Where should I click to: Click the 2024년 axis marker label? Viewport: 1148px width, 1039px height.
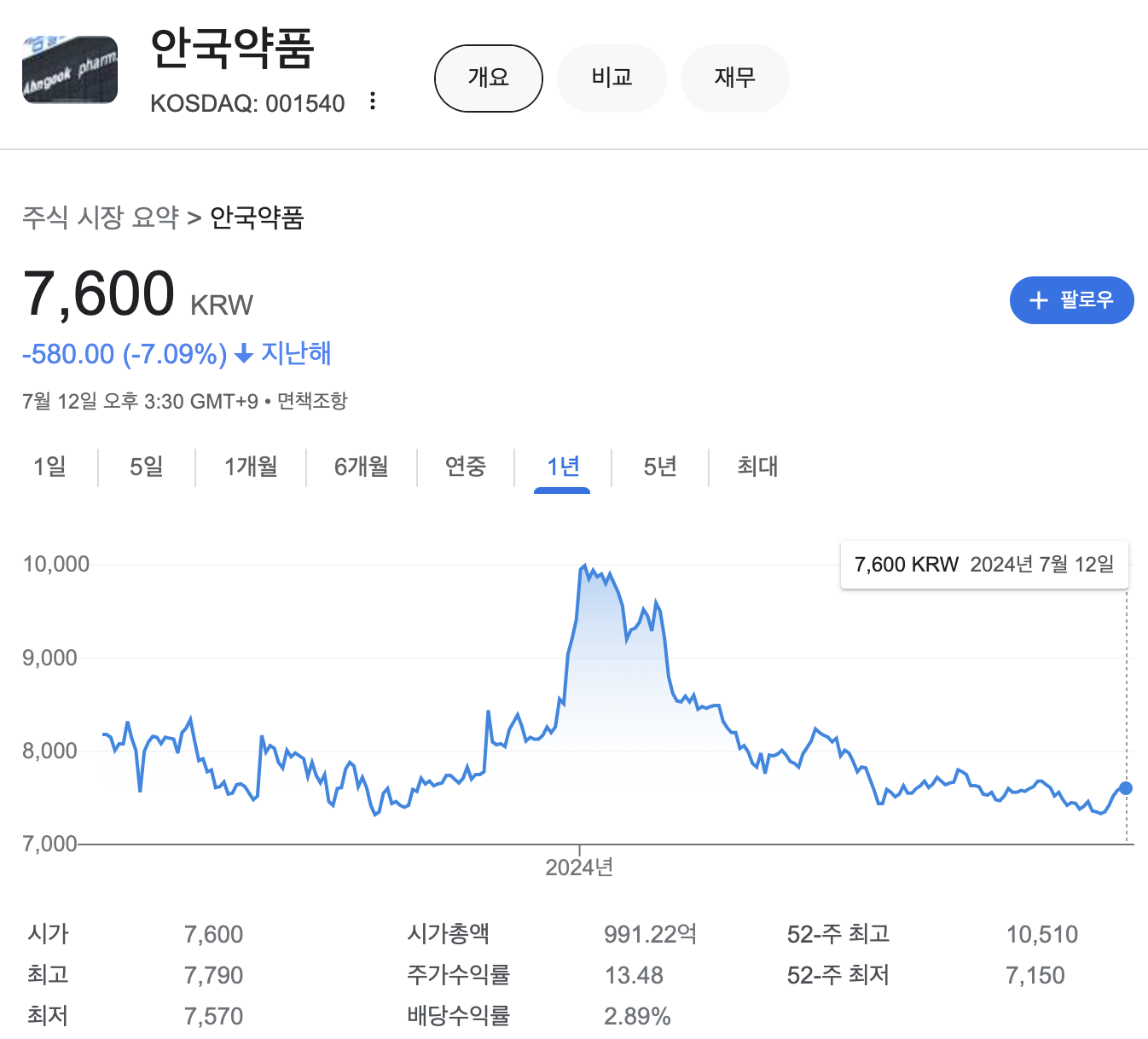pyautogui.click(x=579, y=868)
